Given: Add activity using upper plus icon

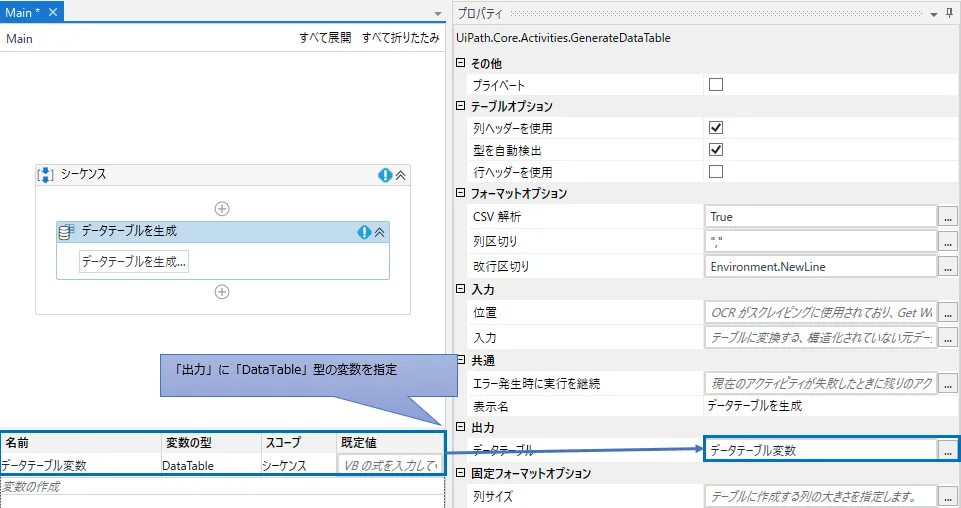Looking at the screenshot, I should 222,209.
